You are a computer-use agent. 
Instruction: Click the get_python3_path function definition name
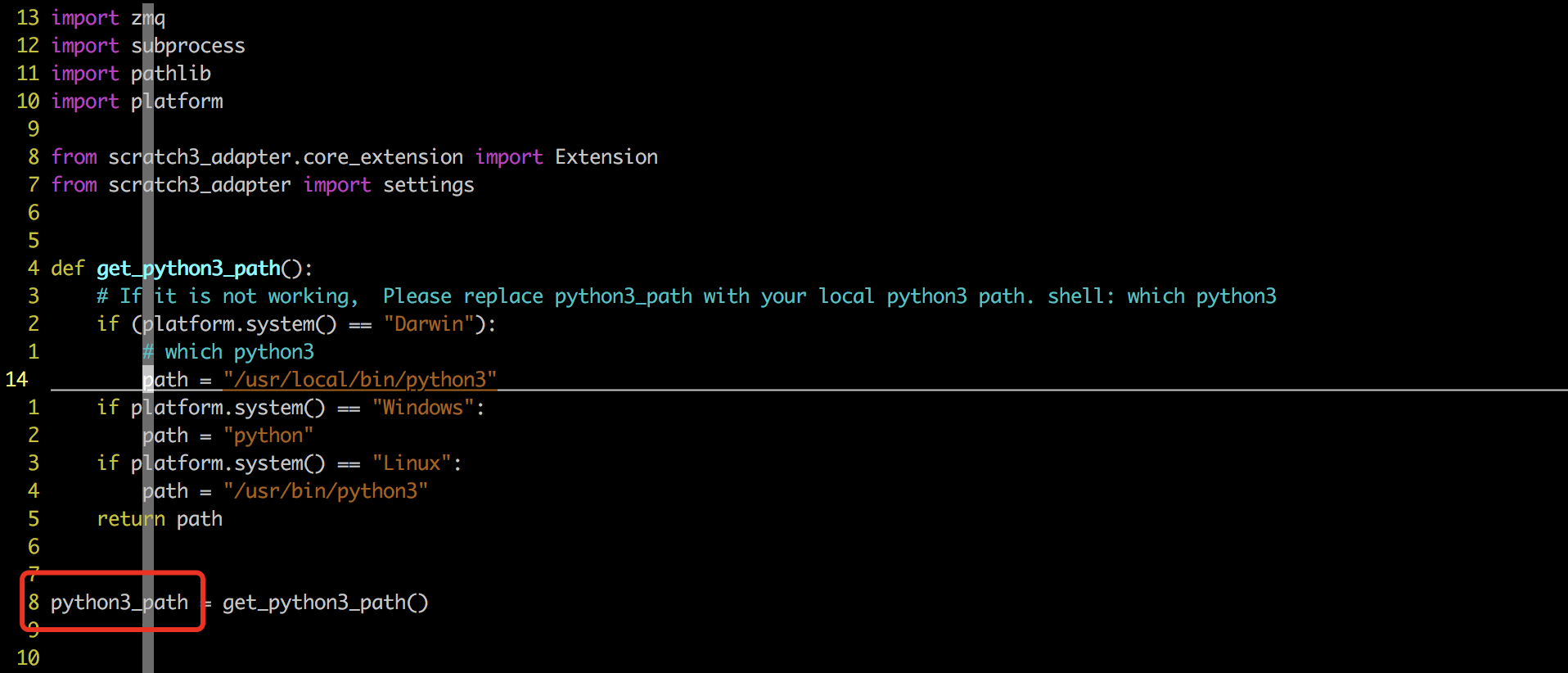tap(189, 269)
